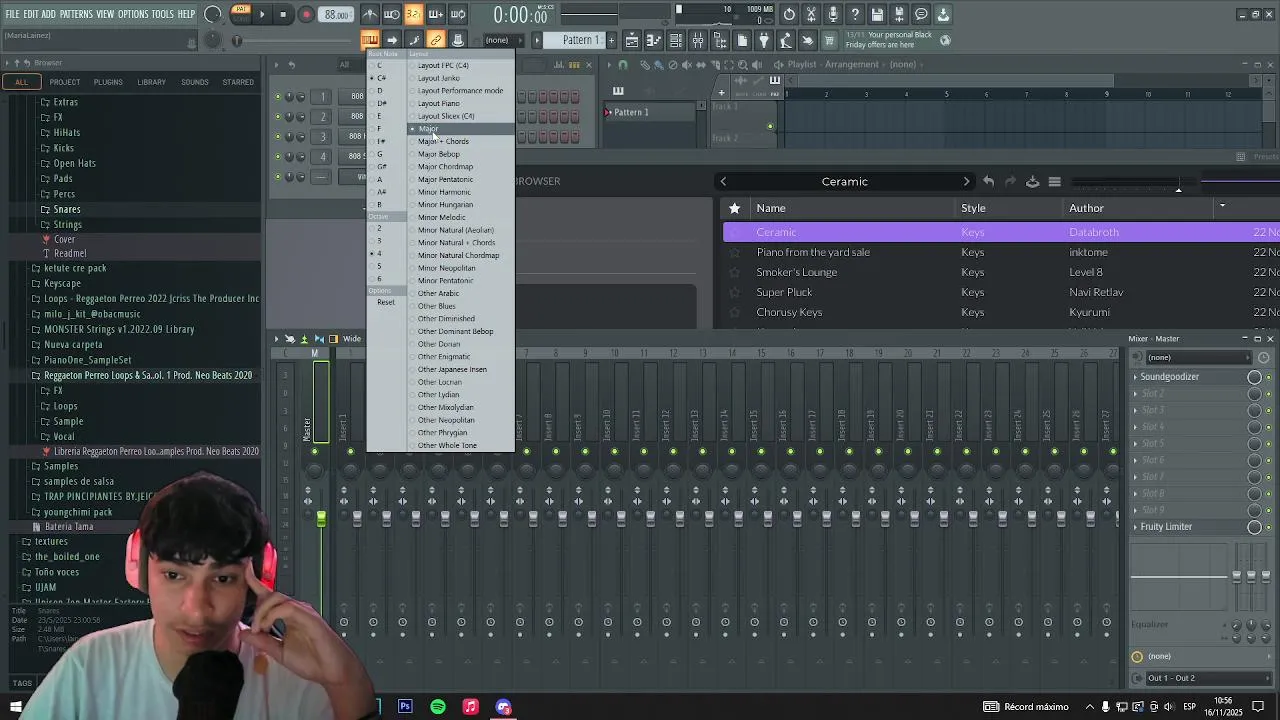The width and height of the screenshot is (1280, 720).
Task: Toggle the orange link icon in toolbar
Action: tap(436, 40)
